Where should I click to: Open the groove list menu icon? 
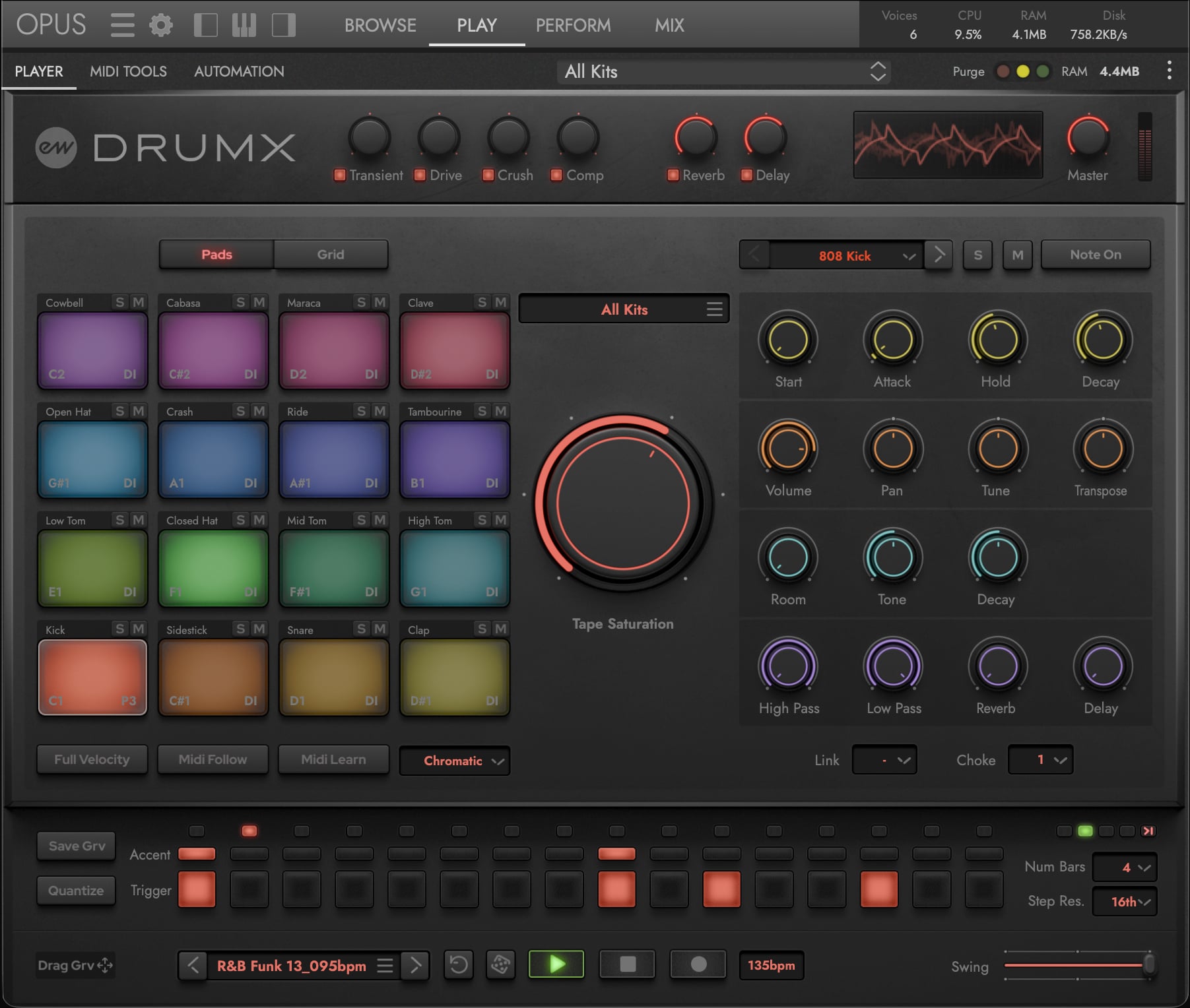(385, 966)
